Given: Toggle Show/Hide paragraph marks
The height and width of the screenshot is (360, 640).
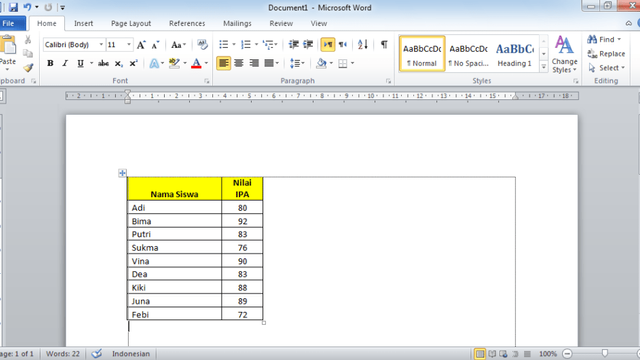Looking at the screenshot, I should pos(384,44).
